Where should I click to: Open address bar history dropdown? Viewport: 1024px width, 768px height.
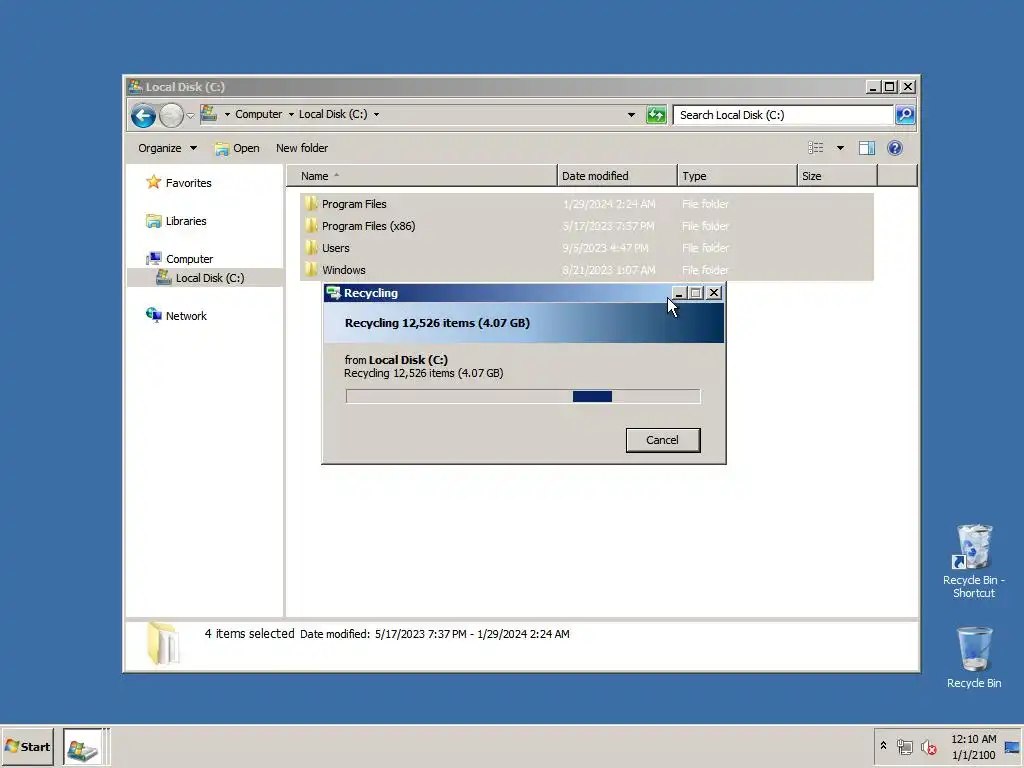click(x=631, y=115)
